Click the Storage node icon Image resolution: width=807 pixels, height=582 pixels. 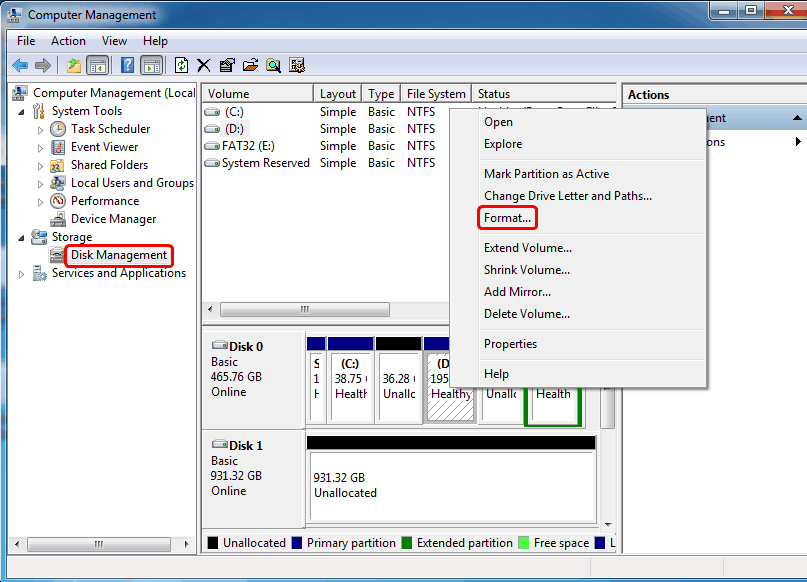[39, 237]
